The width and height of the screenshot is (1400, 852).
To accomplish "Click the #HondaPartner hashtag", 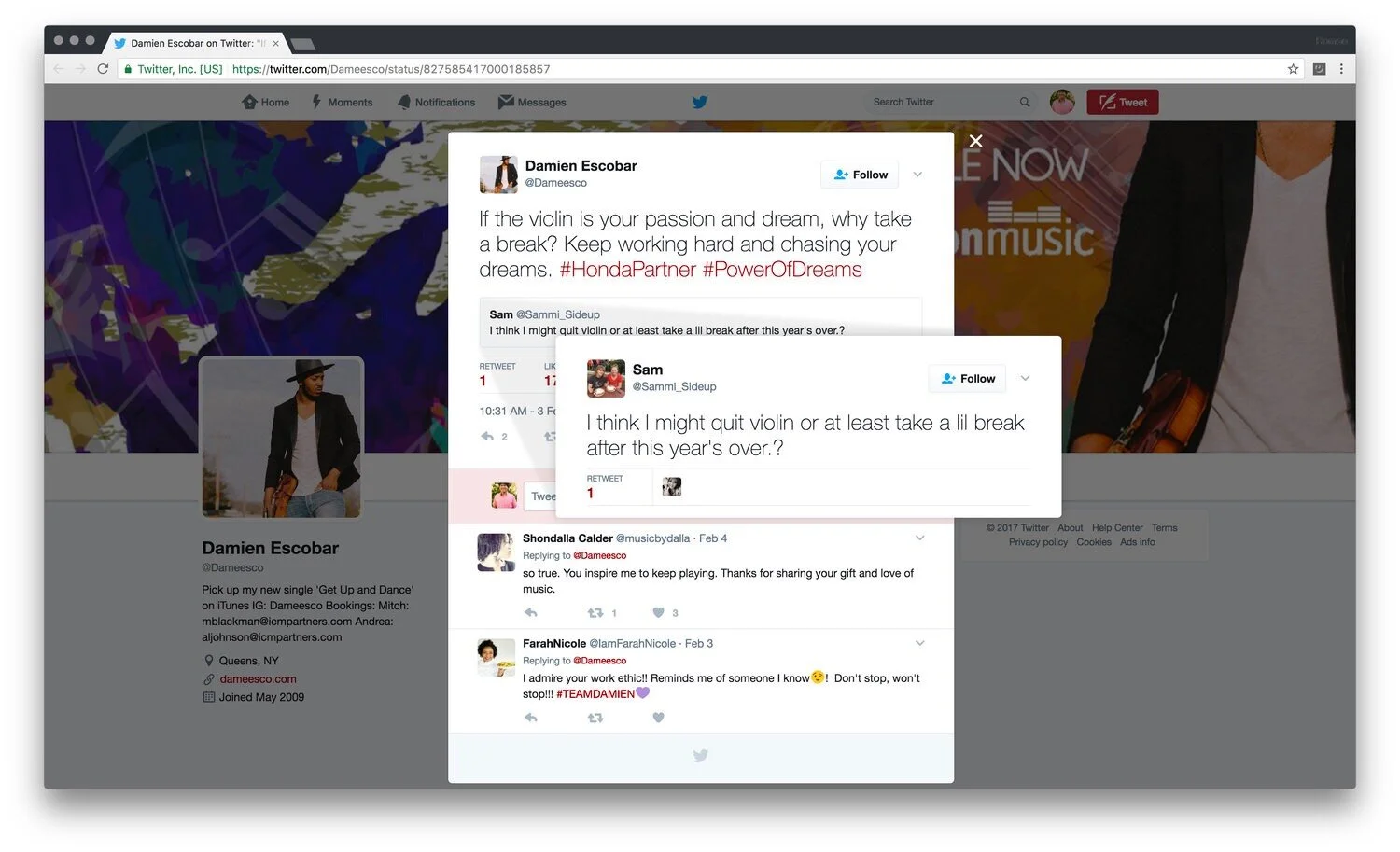I will tap(627, 270).
